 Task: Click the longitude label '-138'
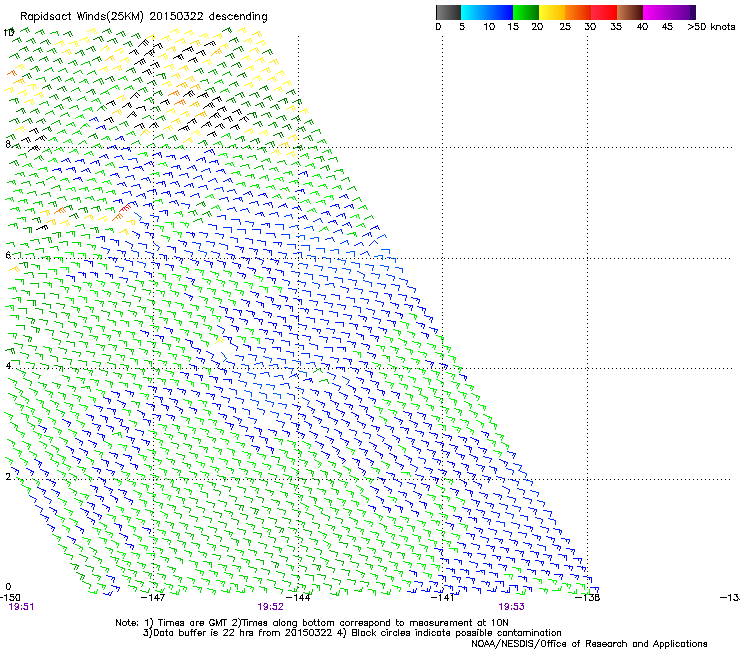[x=588, y=597]
